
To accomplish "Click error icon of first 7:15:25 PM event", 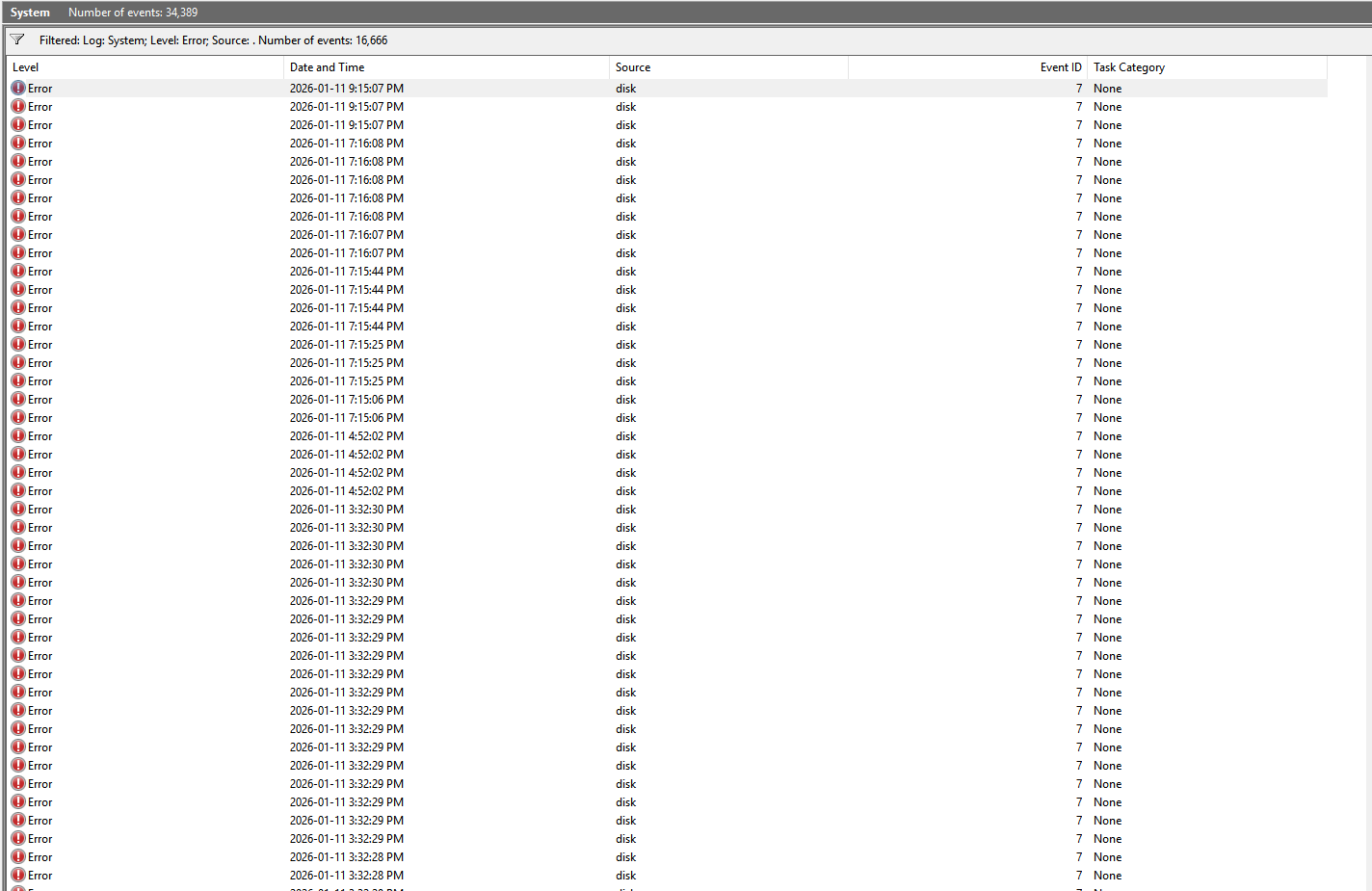I will [18, 344].
